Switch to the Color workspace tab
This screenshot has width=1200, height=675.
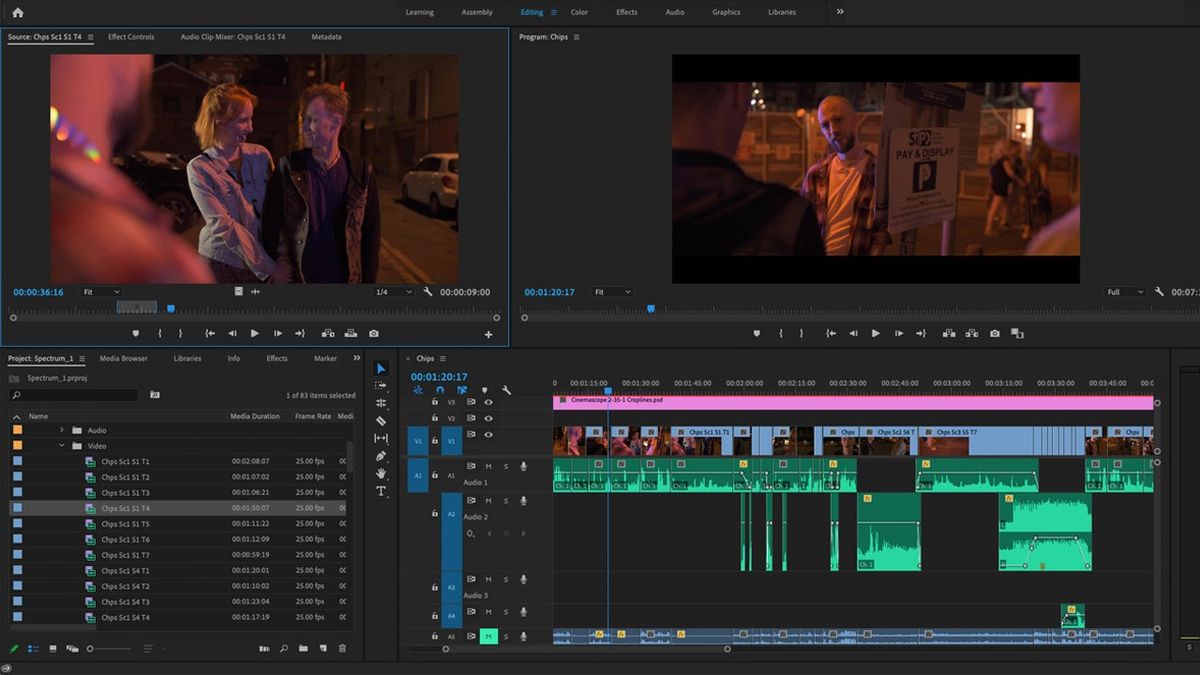(x=580, y=12)
